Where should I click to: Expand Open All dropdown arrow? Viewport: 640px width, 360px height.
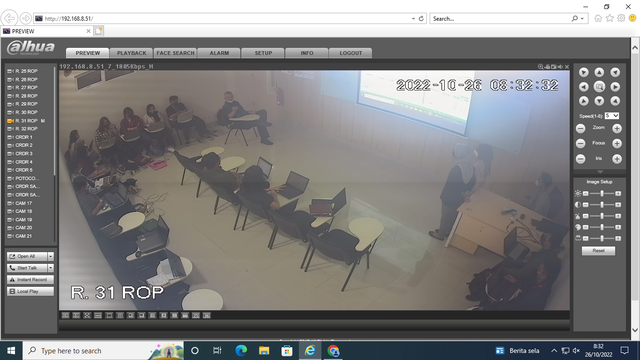coord(51,256)
